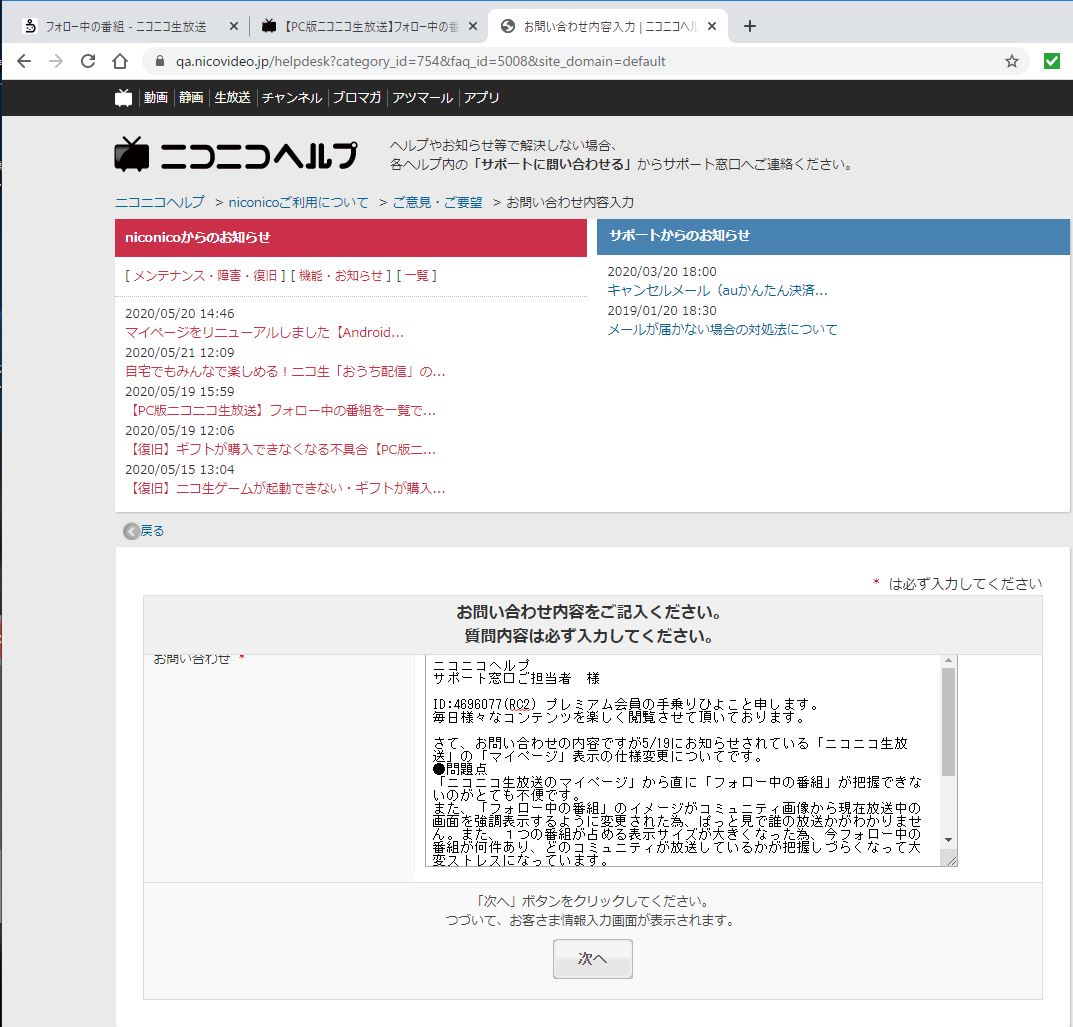Open news フォロー中の番組を一覧で
The width and height of the screenshot is (1073, 1027).
281,411
